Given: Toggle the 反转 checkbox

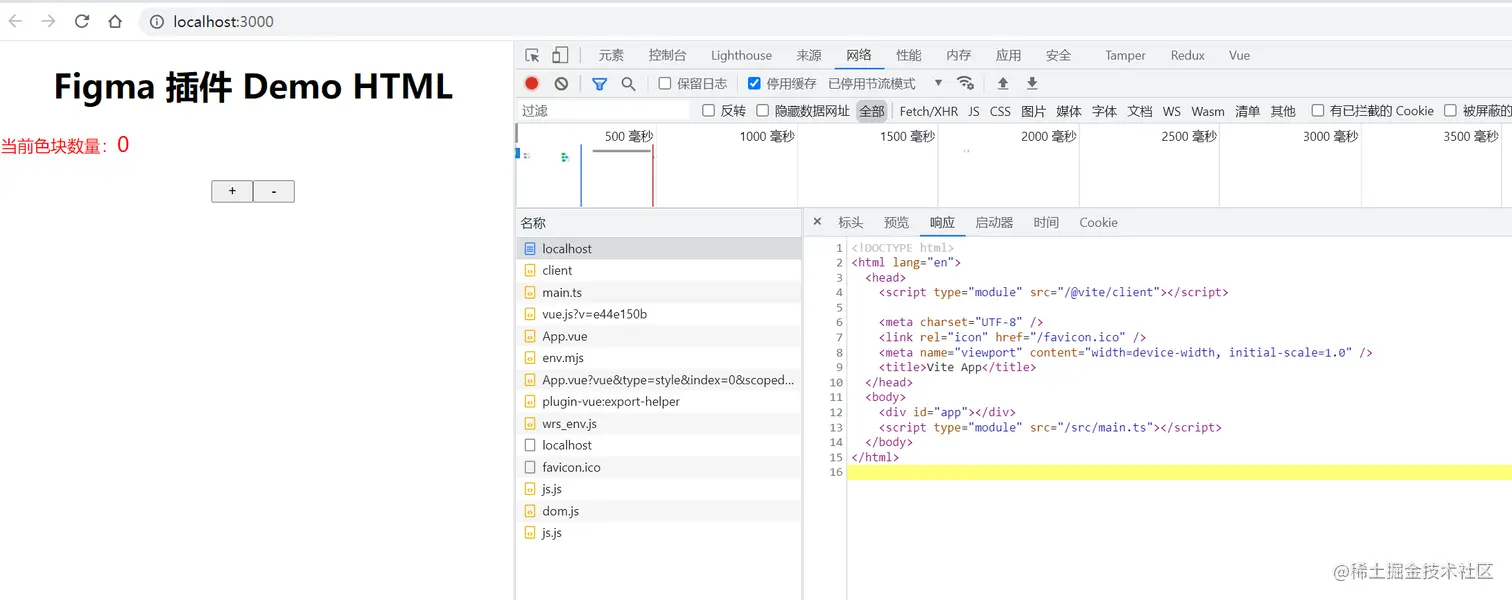Looking at the screenshot, I should tap(709, 110).
